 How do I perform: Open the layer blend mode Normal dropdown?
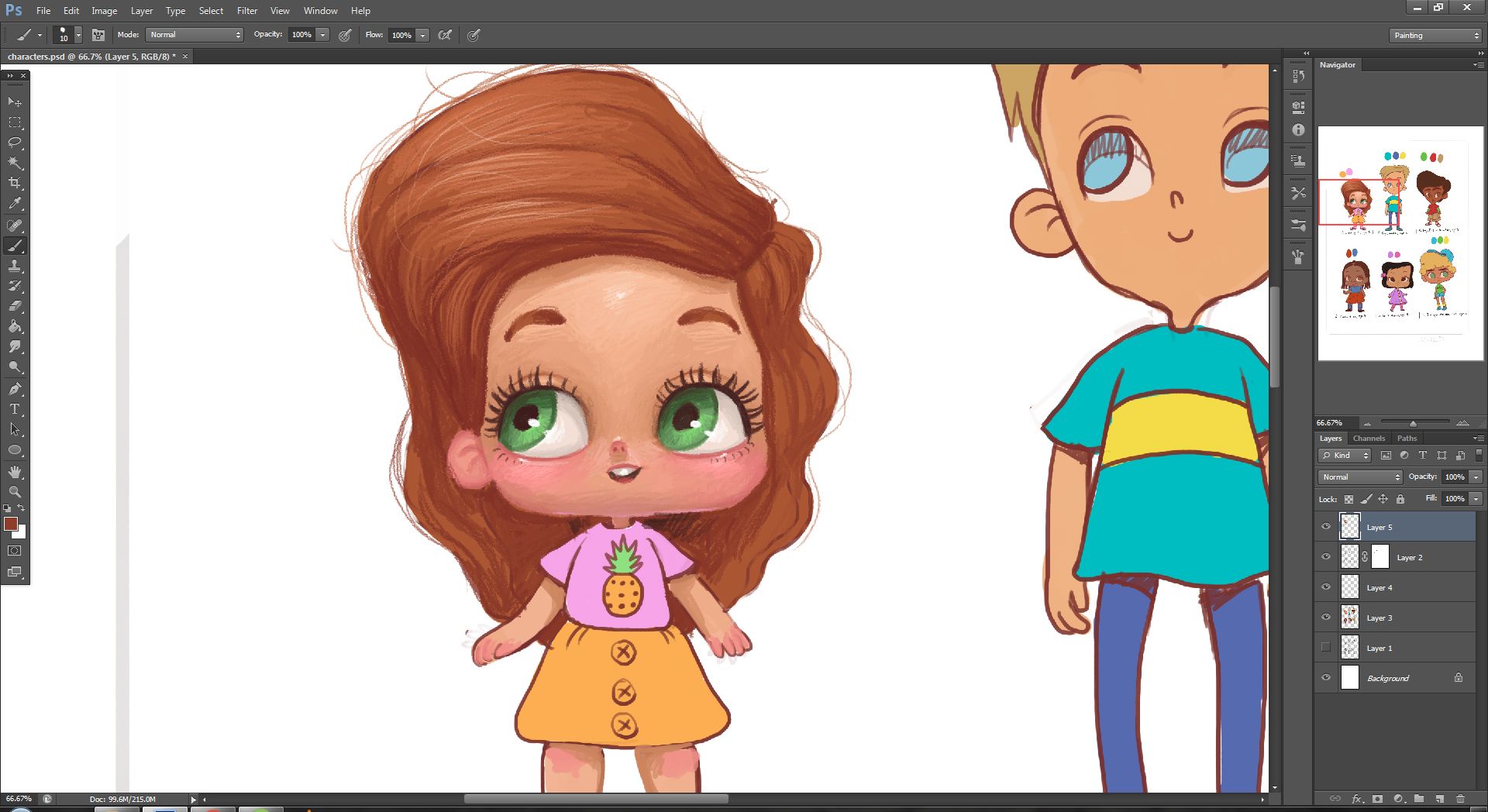click(x=1360, y=477)
